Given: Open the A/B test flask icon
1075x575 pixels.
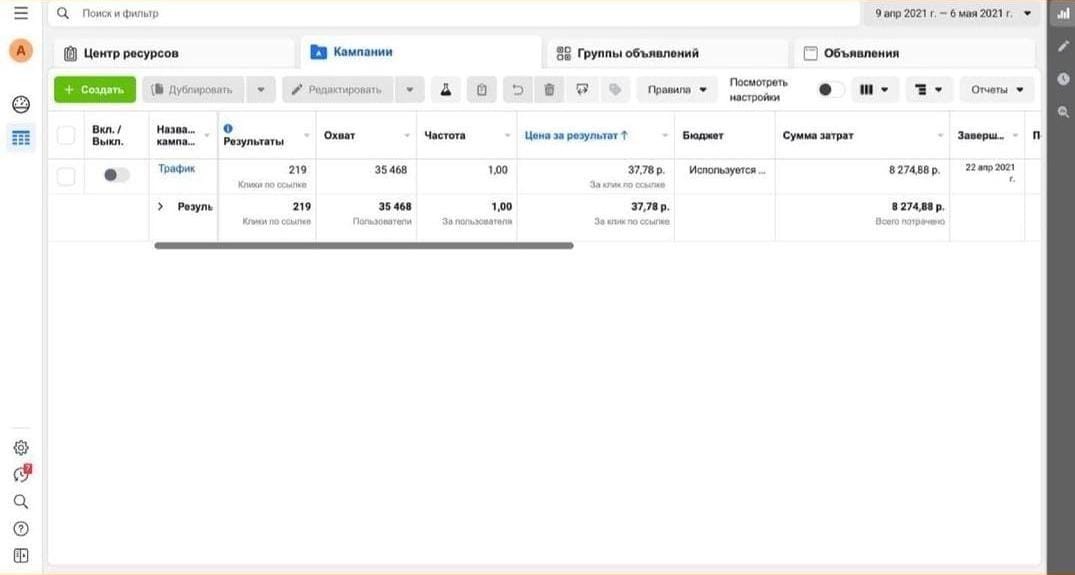Looking at the screenshot, I should 446,90.
